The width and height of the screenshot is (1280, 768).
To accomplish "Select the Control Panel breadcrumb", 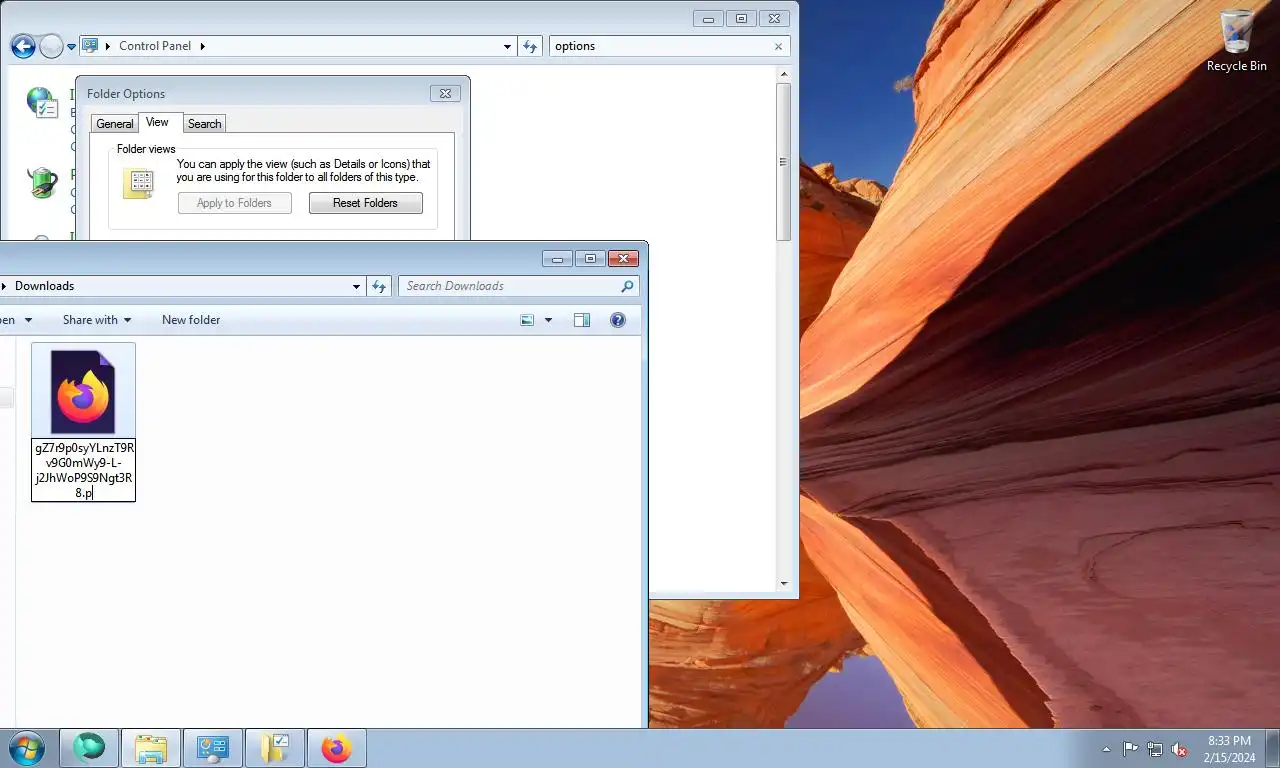I will [x=154, y=46].
